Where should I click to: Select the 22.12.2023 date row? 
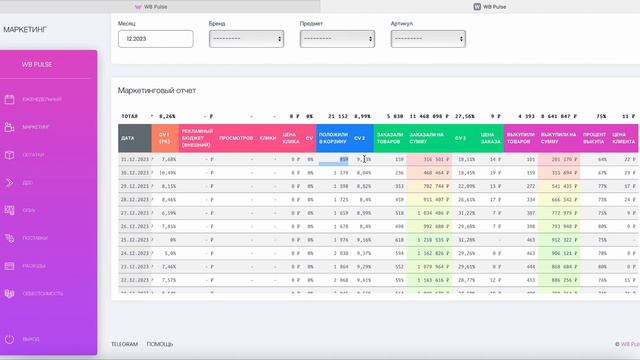point(378,280)
